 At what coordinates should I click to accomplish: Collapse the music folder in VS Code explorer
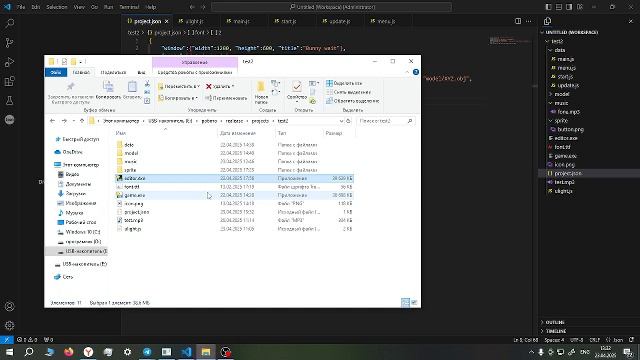click(550, 103)
